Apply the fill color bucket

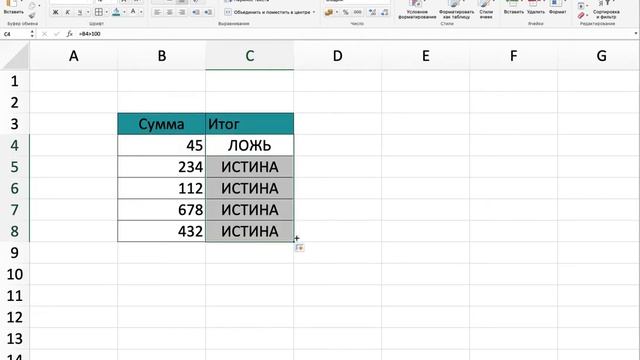click(x=116, y=12)
